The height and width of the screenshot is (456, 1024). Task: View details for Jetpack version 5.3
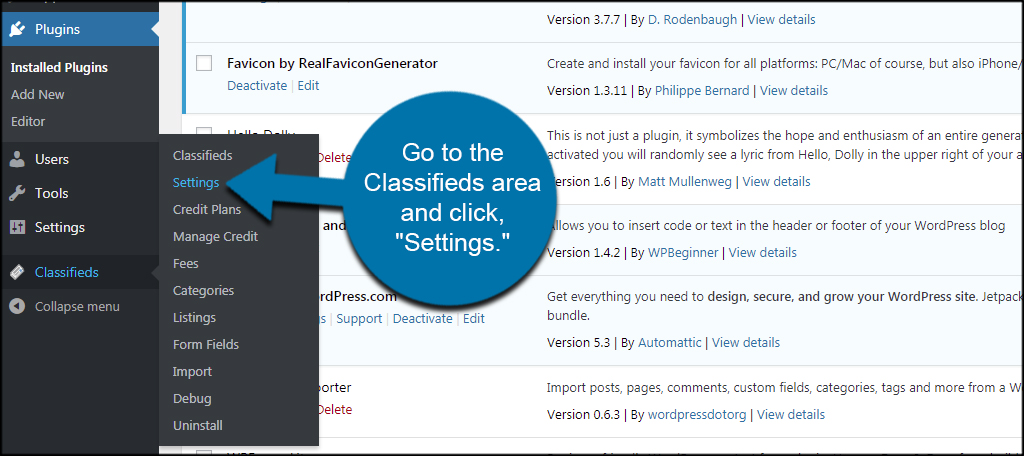point(746,342)
